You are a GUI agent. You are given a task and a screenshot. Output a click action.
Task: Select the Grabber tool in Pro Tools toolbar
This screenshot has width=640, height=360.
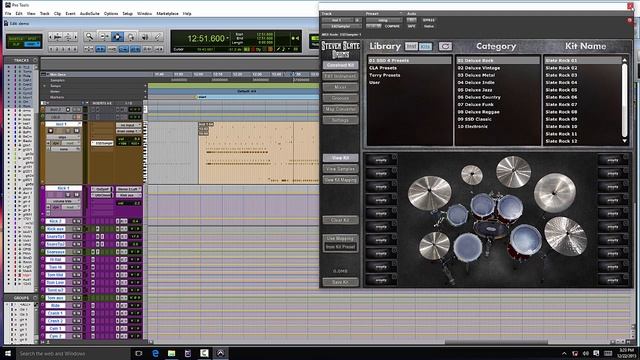(x=131, y=37)
